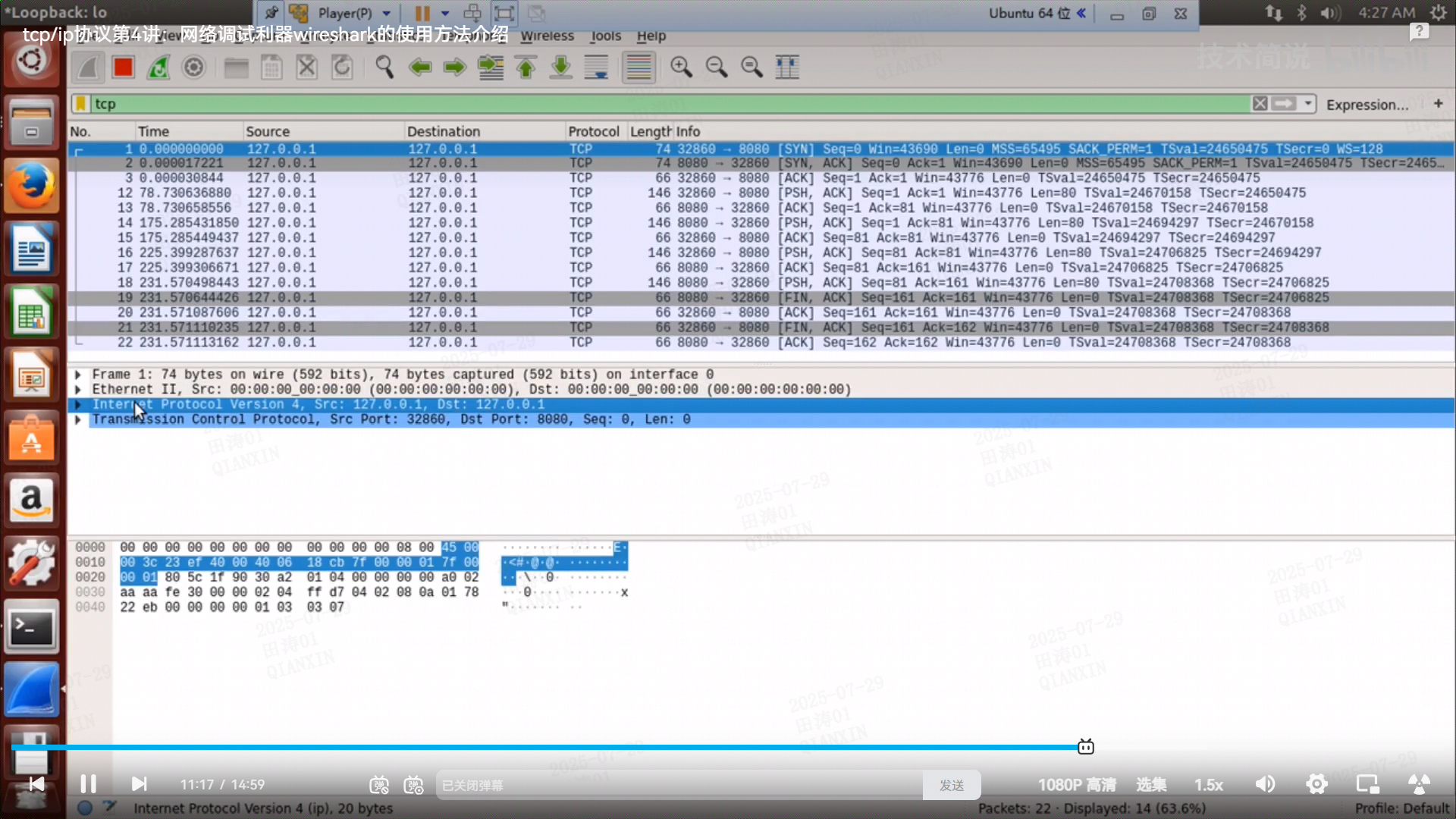Open the Help menu

click(651, 36)
